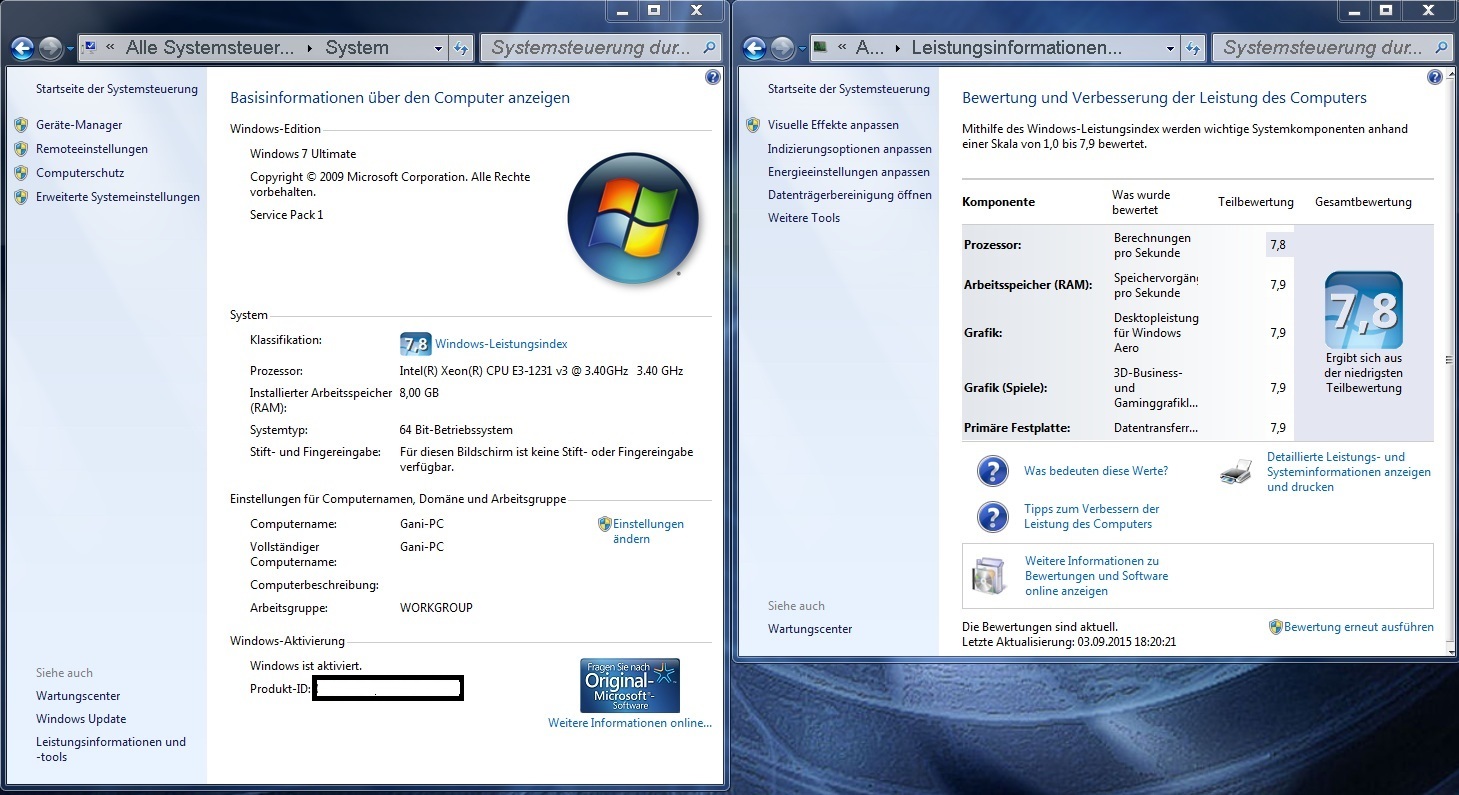
Task: Click the shield icon beside Computerschutz
Action: [21, 173]
